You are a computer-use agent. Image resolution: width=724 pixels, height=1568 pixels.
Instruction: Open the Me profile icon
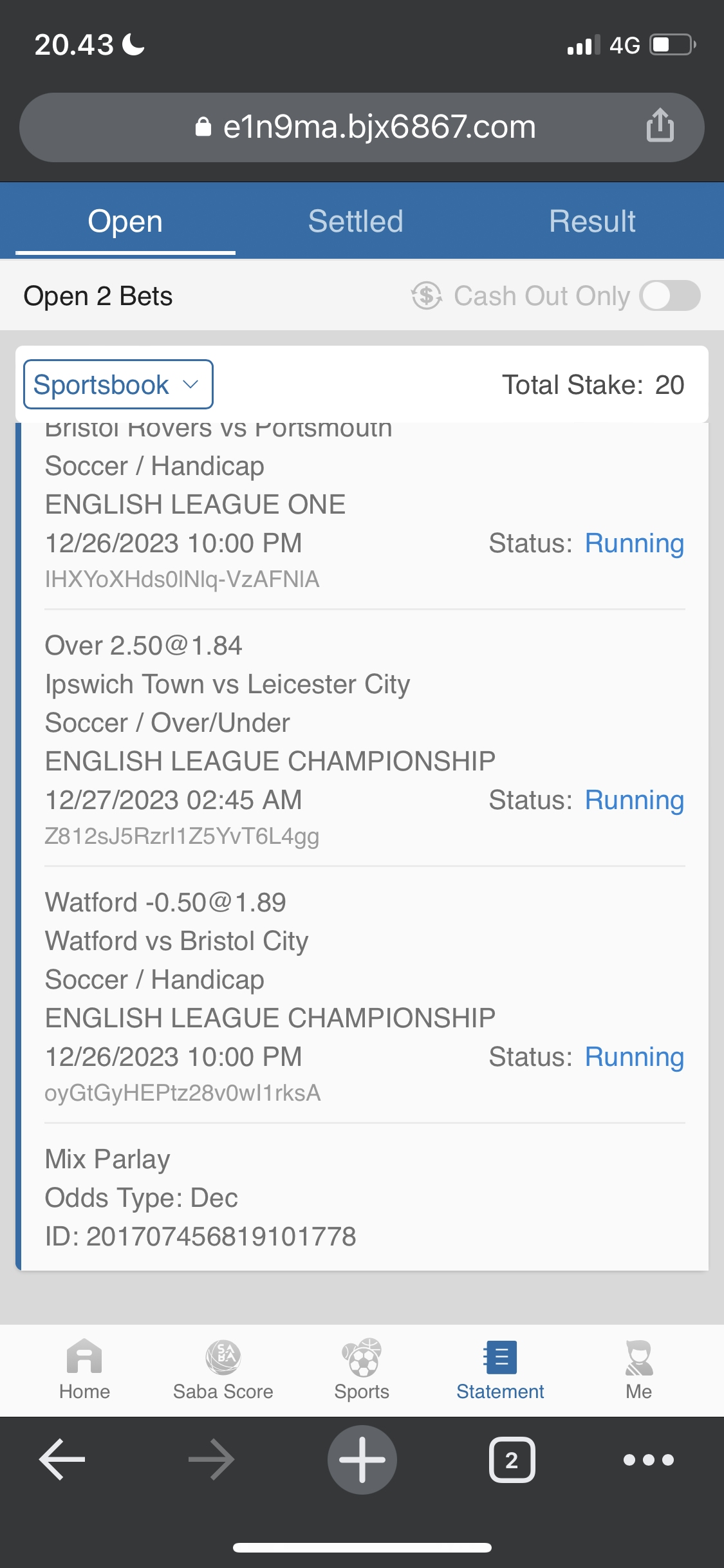tap(638, 1357)
